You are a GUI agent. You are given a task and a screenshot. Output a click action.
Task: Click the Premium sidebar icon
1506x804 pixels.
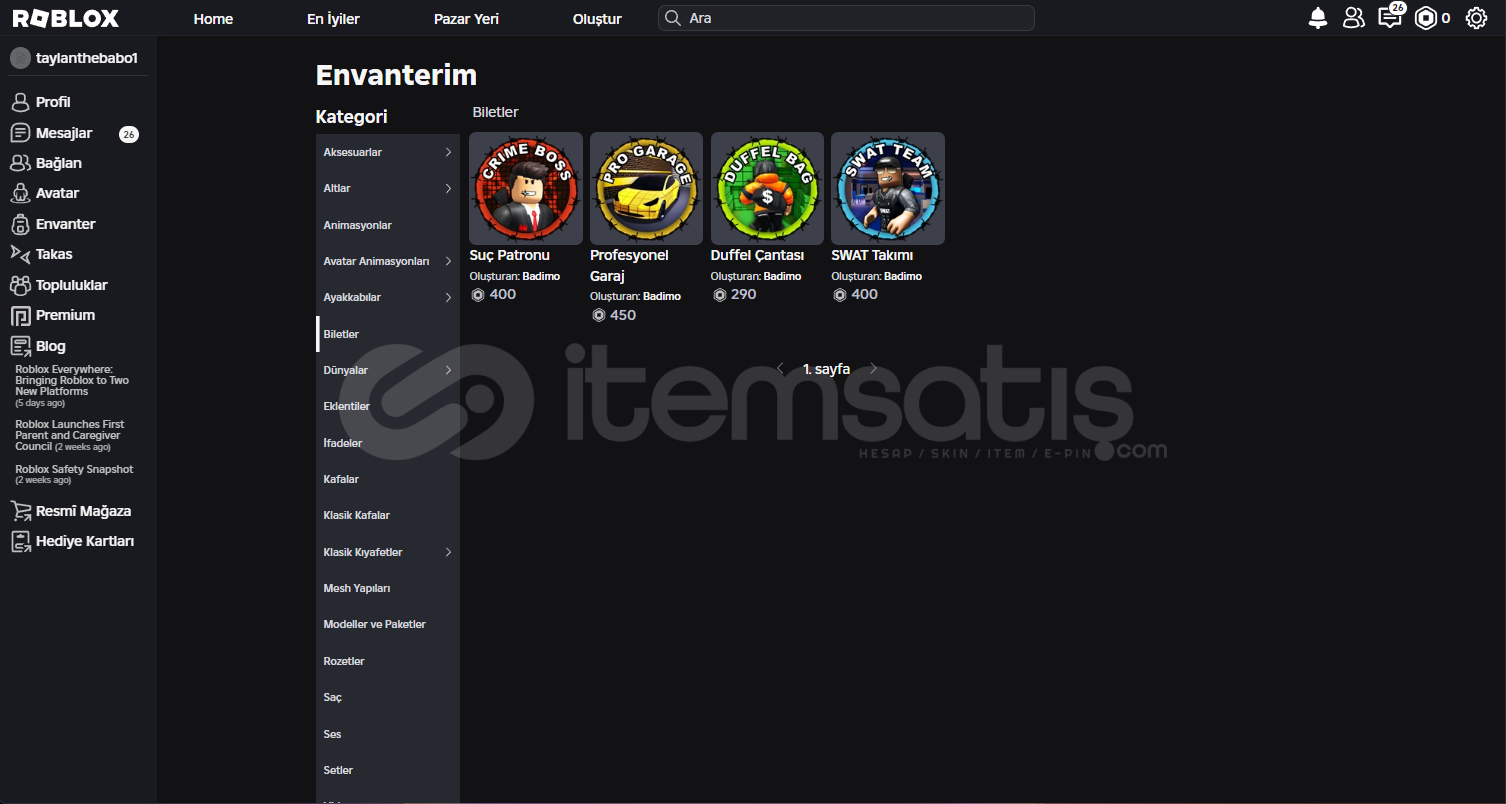point(20,316)
